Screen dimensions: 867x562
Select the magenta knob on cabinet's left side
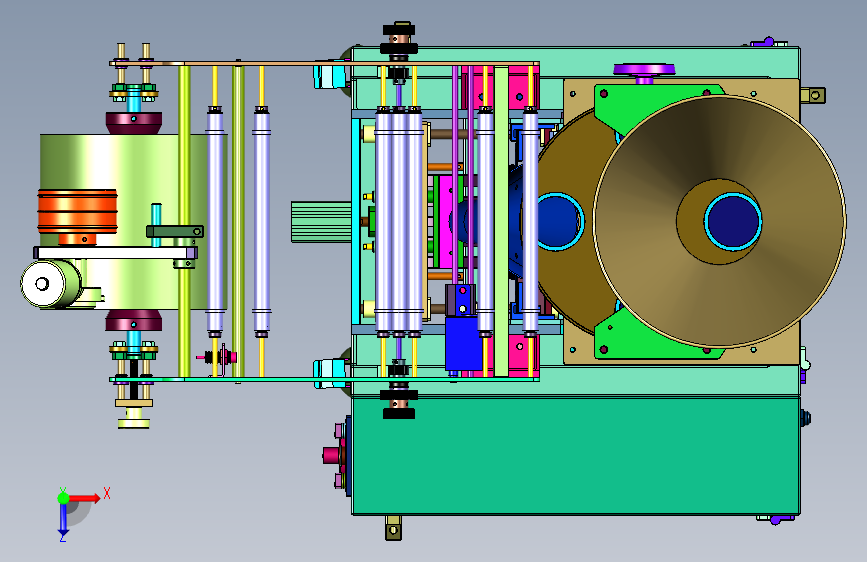[332, 456]
